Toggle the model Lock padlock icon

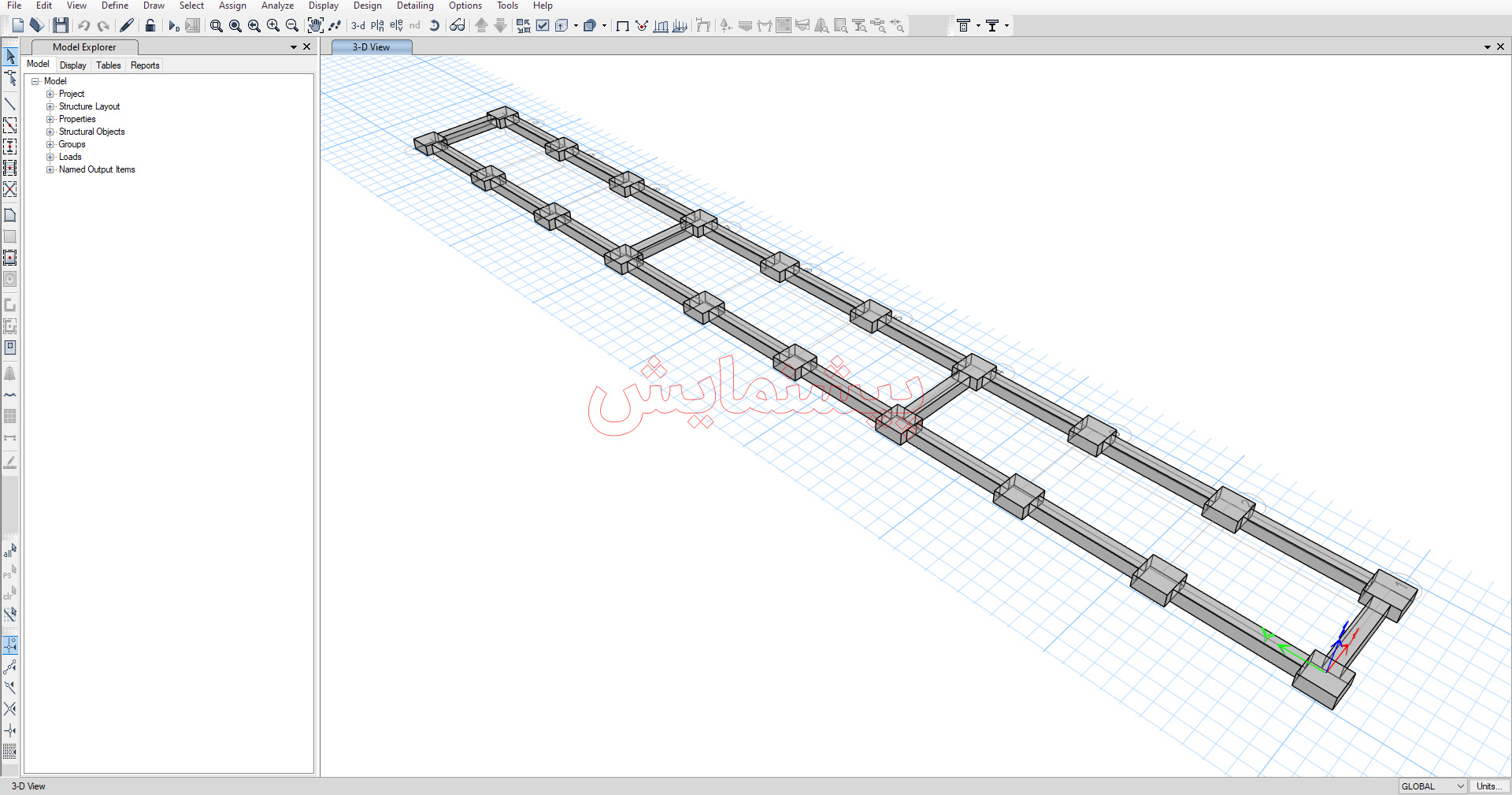[150, 26]
